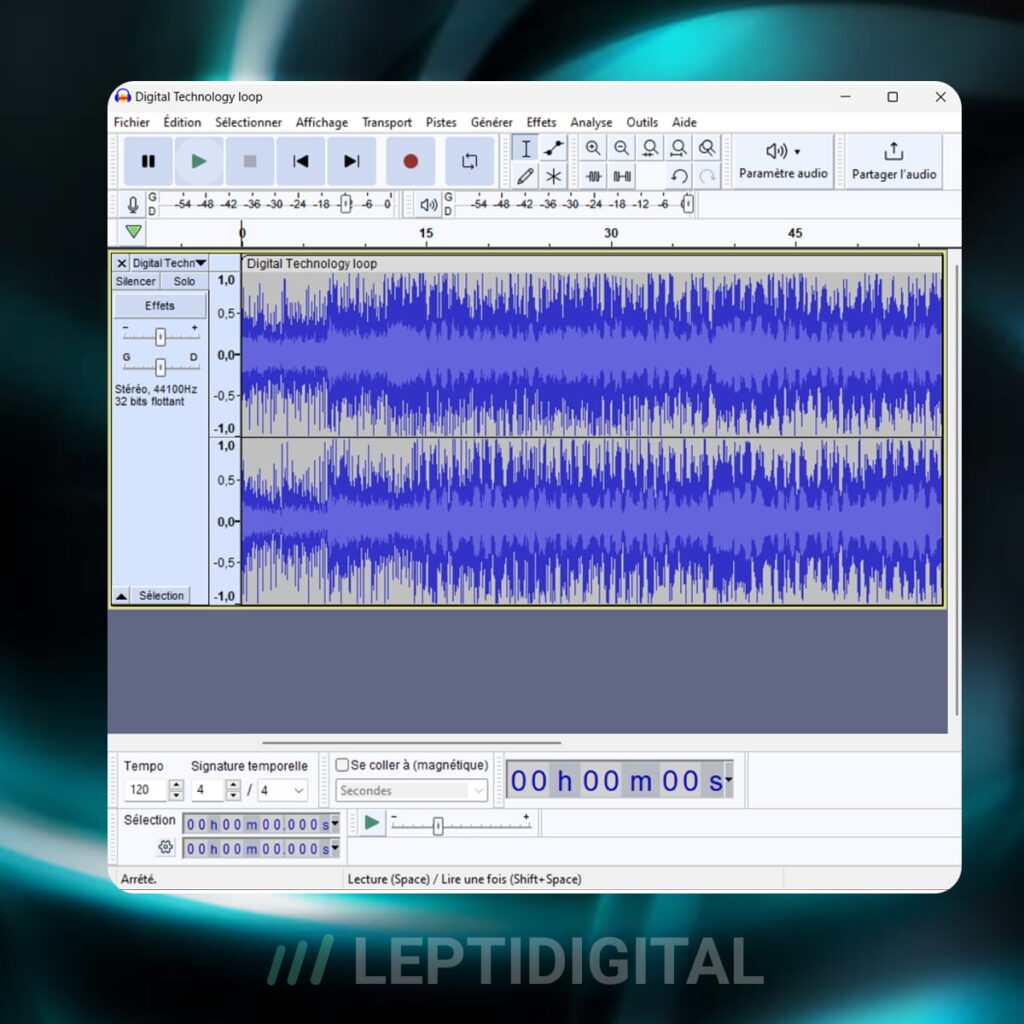The height and width of the screenshot is (1024, 1024).
Task: Choose the Selection (I-beam) tool
Action: 525,148
